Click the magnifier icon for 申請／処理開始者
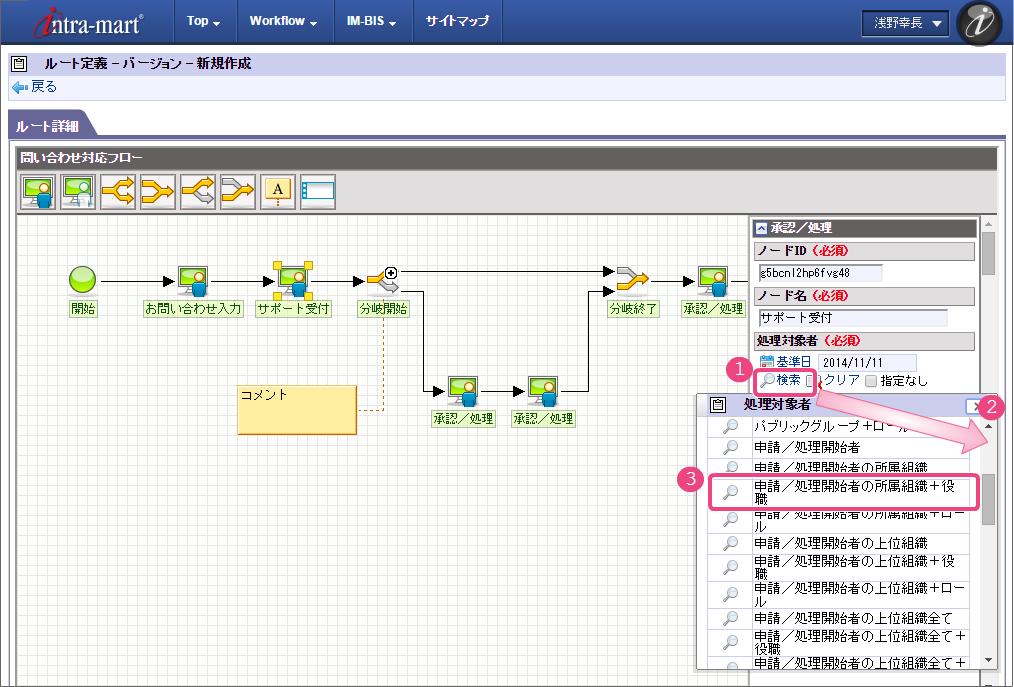Viewport: 1014px width, 687px height. (x=731, y=447)
